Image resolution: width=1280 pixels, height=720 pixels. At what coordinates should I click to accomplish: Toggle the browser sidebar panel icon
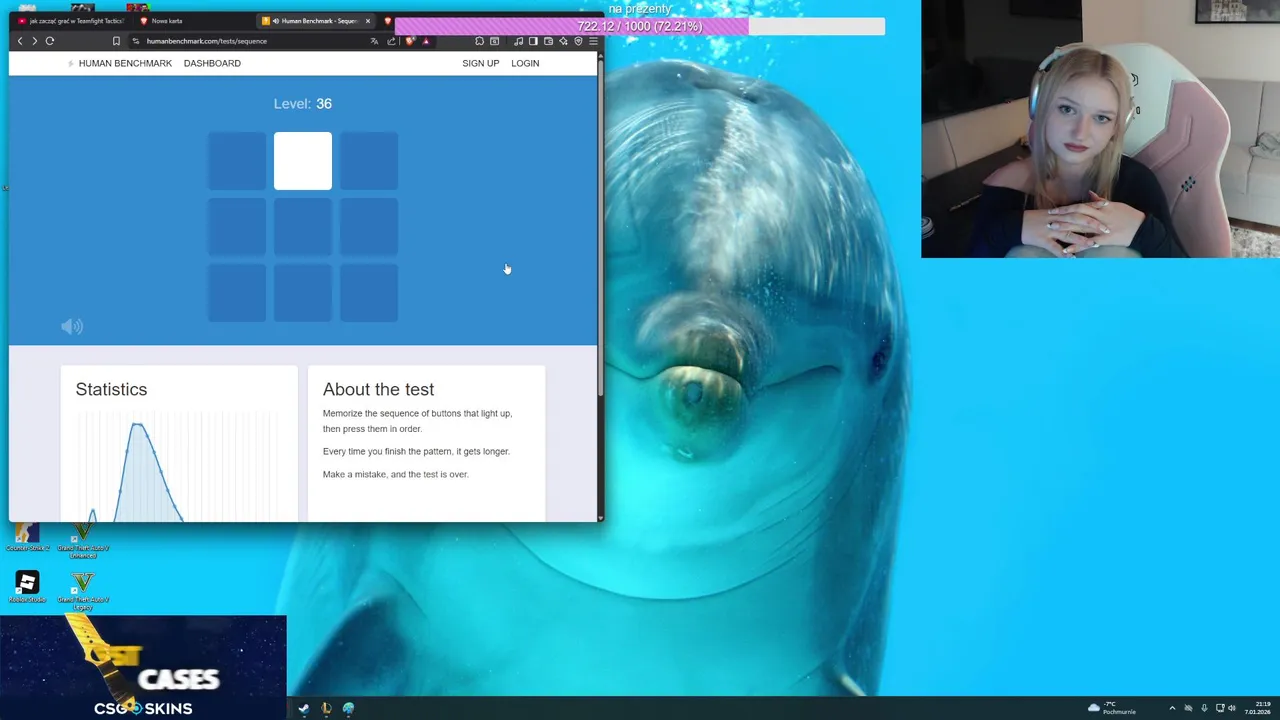pyautogui.click(x=533, y=41)
